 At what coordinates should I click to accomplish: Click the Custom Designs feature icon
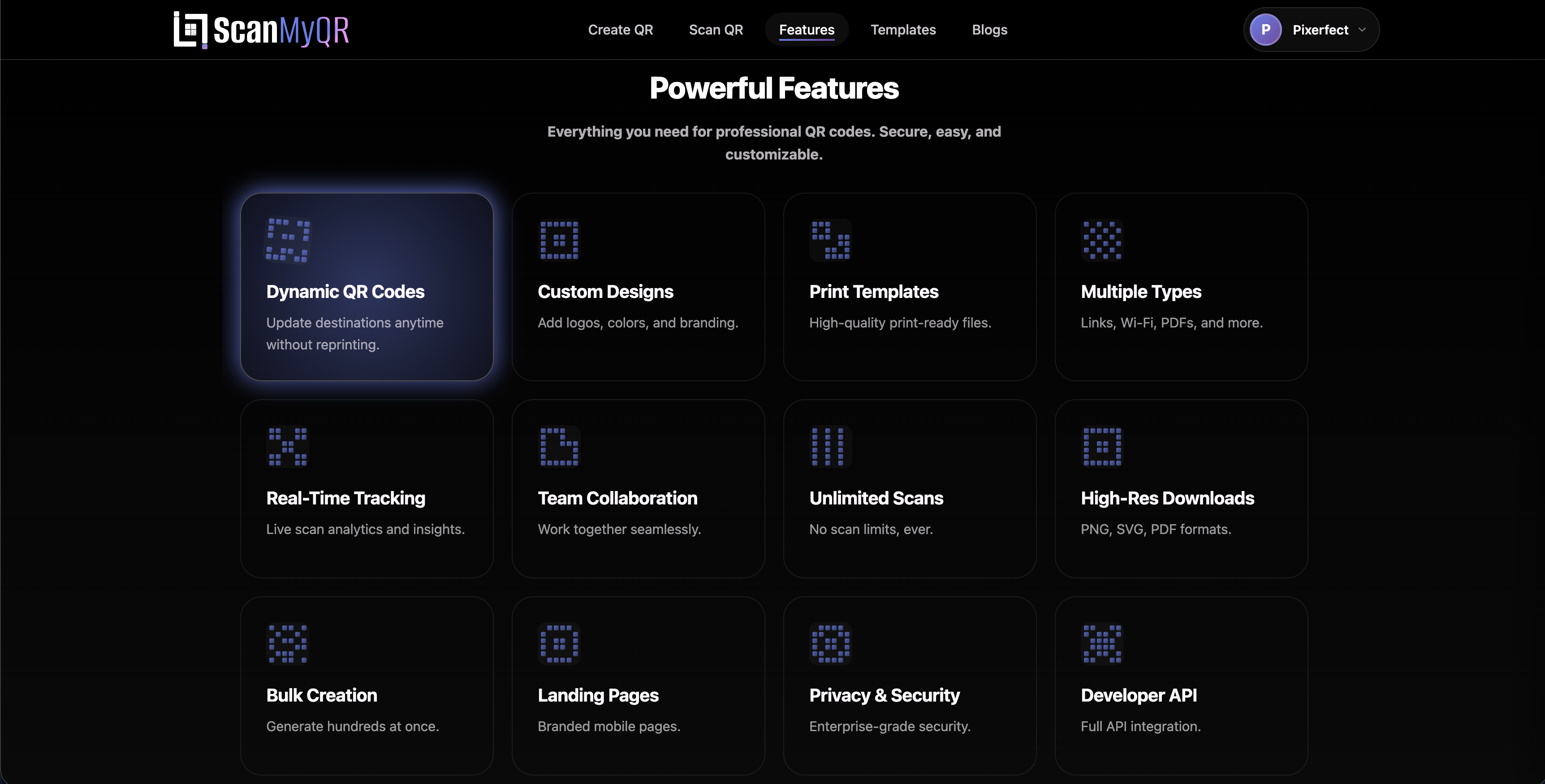[559, 240]
